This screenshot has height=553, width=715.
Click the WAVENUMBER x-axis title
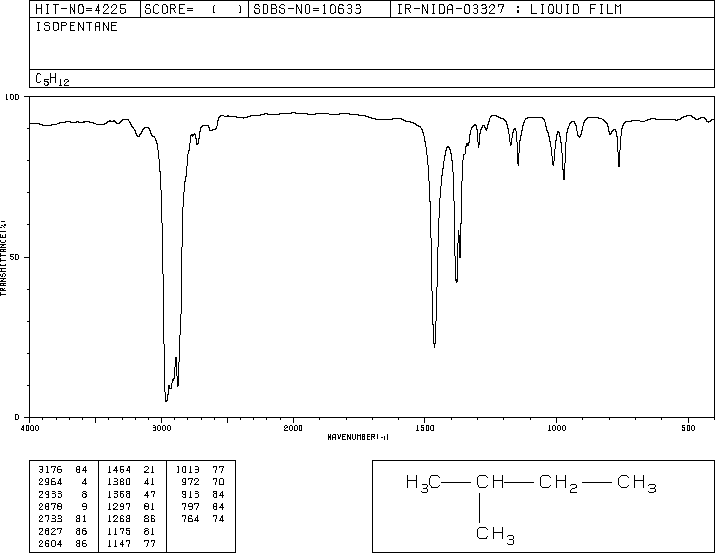tap(358, 437)
